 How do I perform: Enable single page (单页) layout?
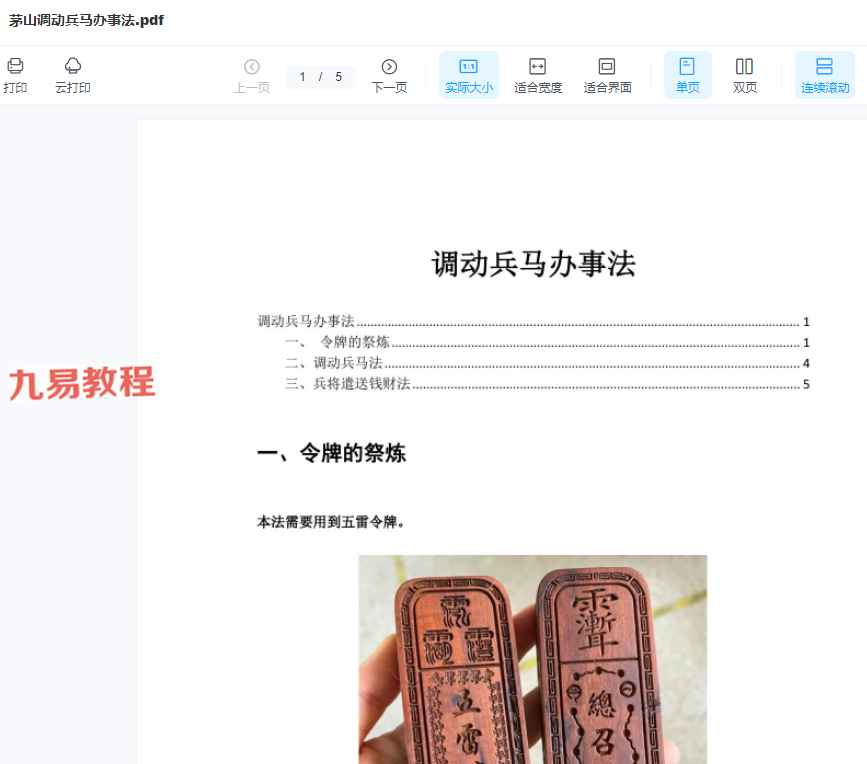pos(687,75)
